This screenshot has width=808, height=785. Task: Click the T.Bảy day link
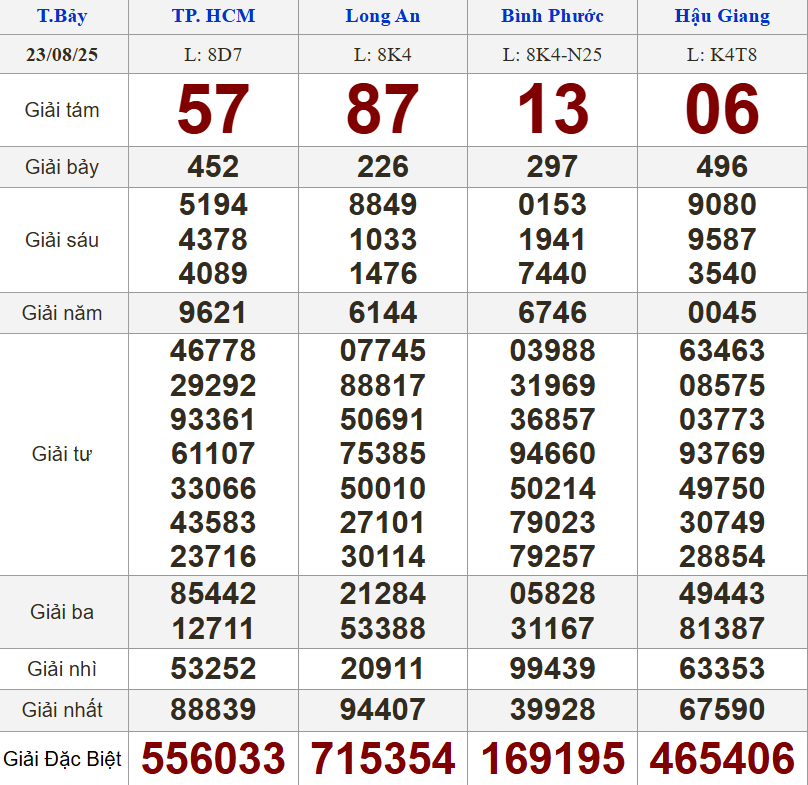pos(62,16)
